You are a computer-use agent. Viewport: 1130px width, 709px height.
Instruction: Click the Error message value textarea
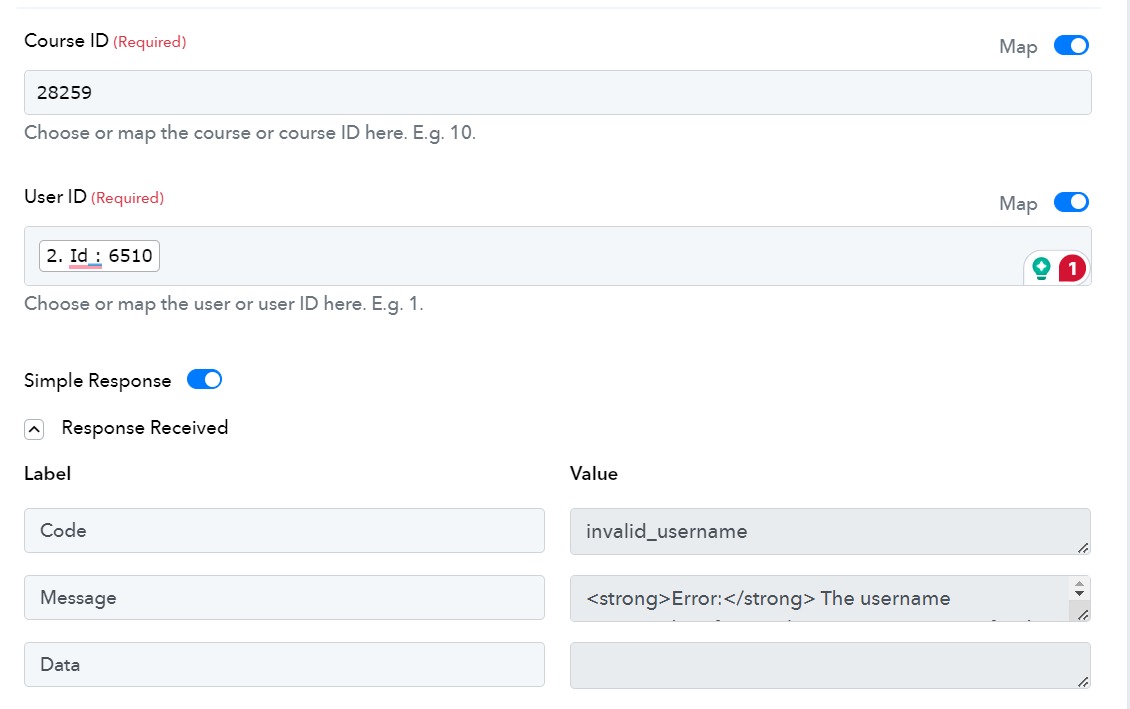tap(822, 598)
